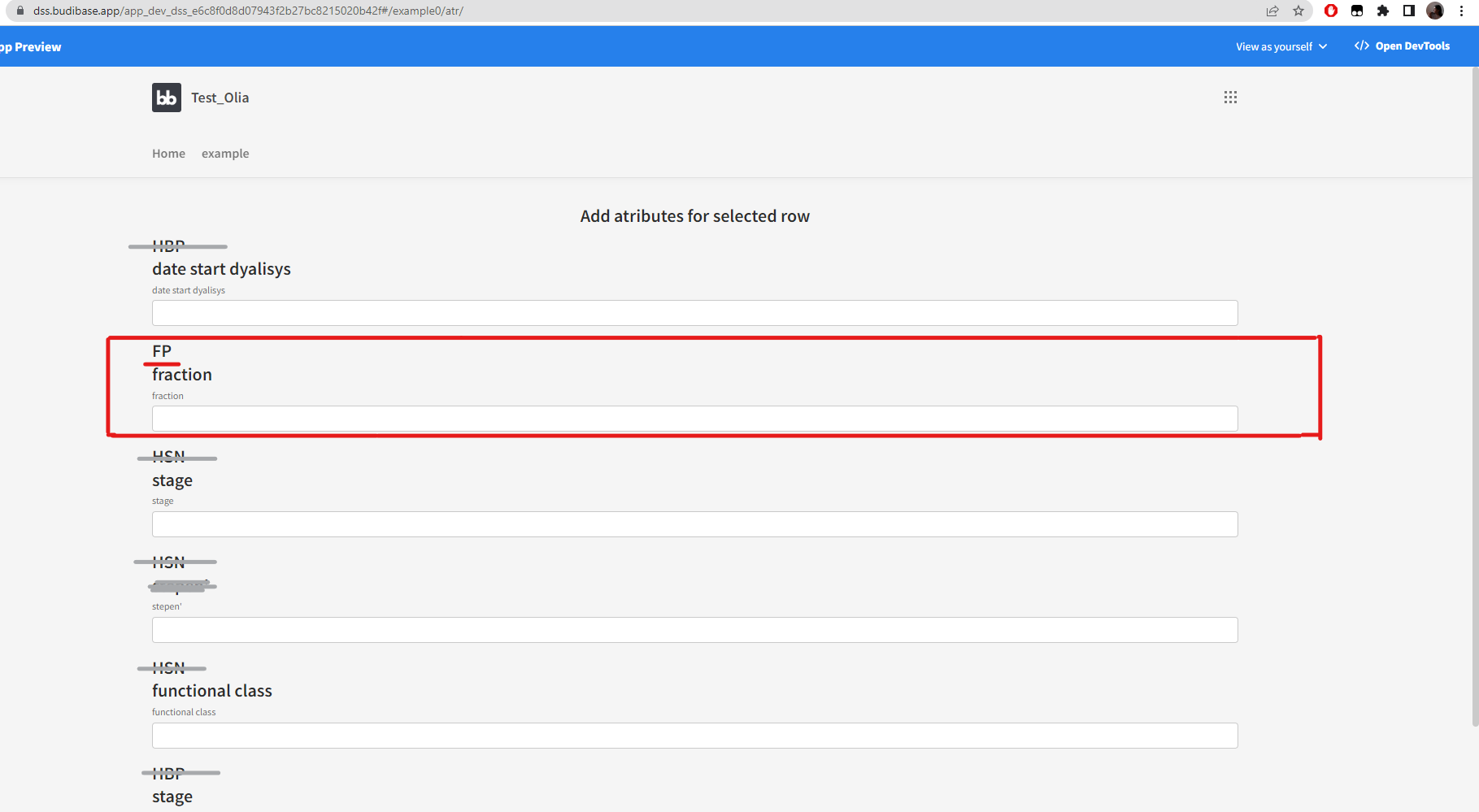Navigate to the Home tab
The image size is (1479, 812).
[168, 153]
